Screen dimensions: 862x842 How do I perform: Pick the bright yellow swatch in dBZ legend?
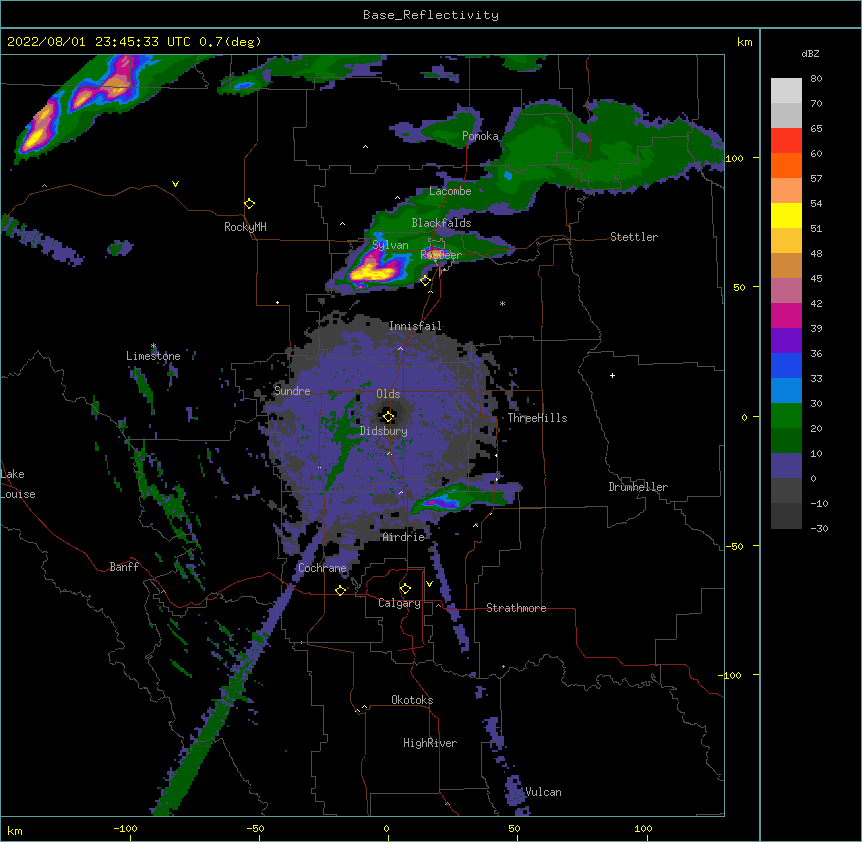[786, 215]
